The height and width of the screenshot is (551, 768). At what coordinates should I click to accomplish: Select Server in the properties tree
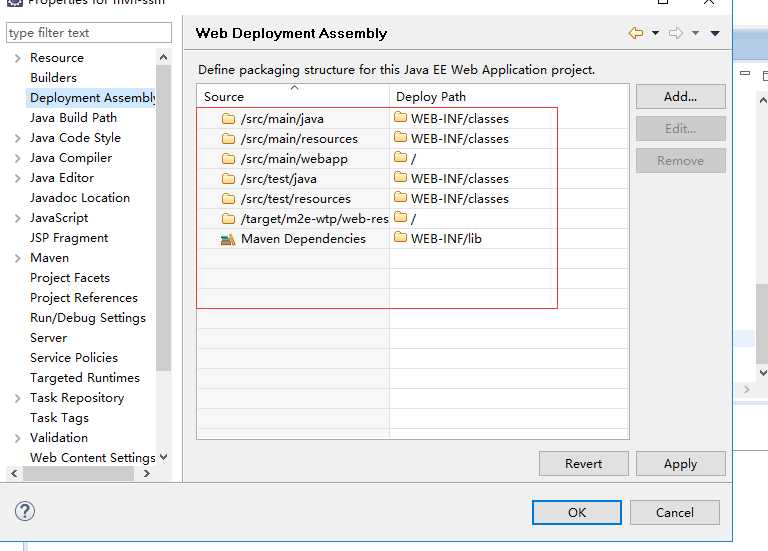coord(48,338)
